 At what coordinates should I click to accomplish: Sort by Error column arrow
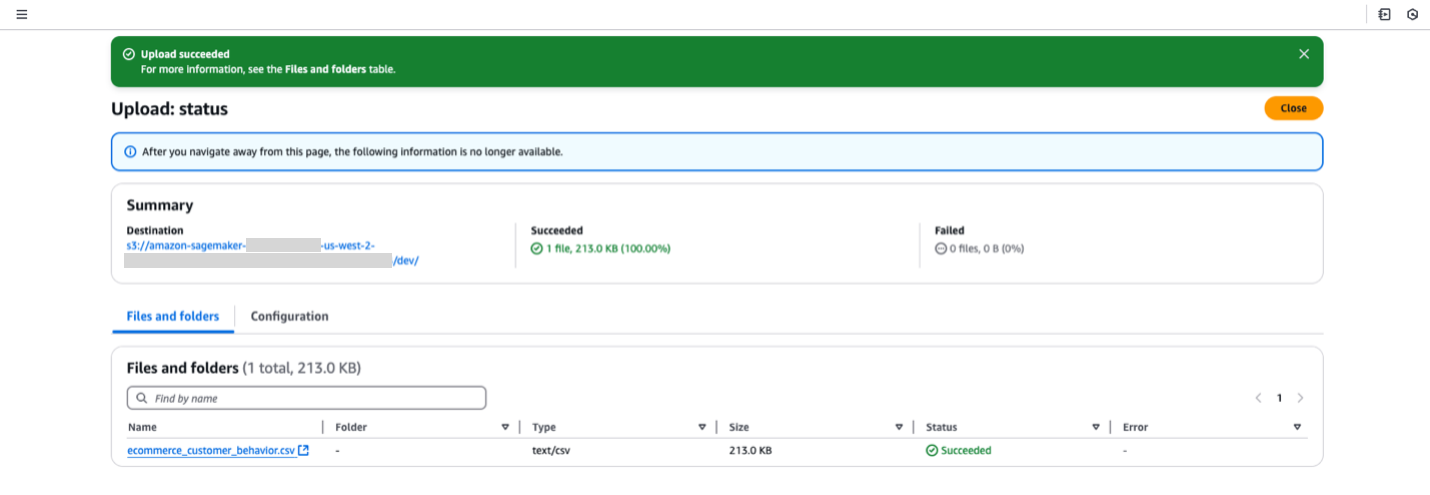(x=1297, y=427)
